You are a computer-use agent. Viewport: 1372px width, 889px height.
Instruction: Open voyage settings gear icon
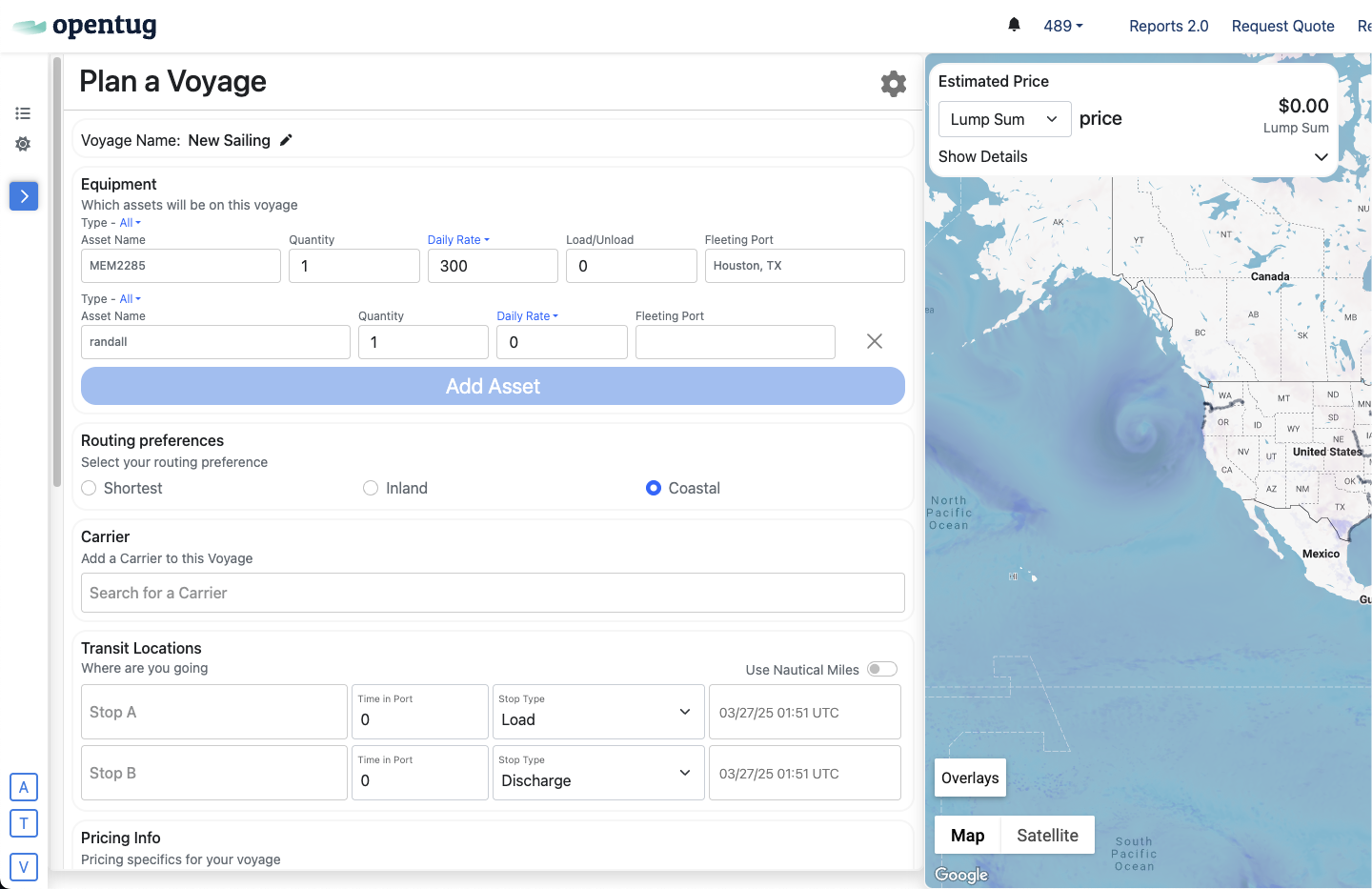tap(893, 84)
